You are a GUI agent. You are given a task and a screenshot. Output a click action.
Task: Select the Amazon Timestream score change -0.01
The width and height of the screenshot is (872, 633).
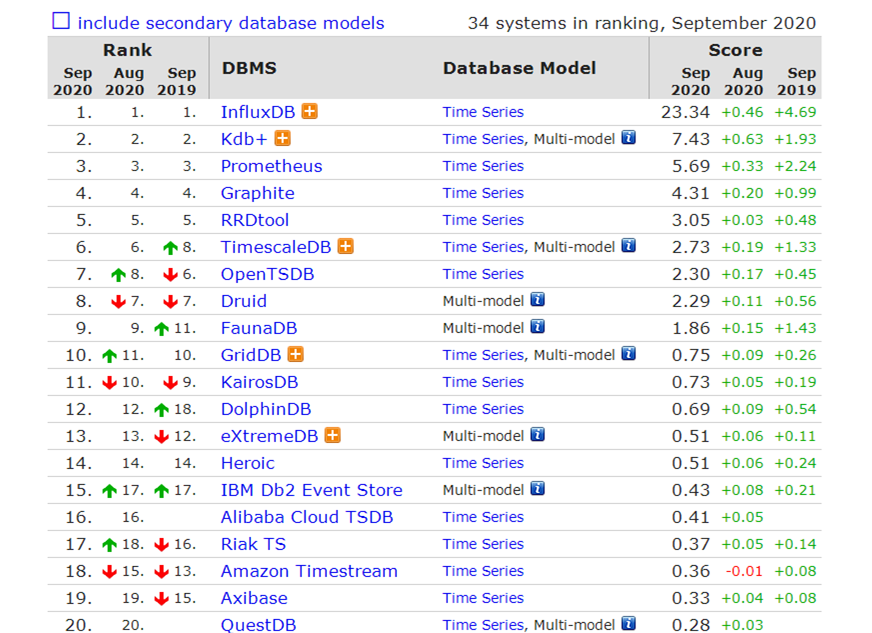744,571
